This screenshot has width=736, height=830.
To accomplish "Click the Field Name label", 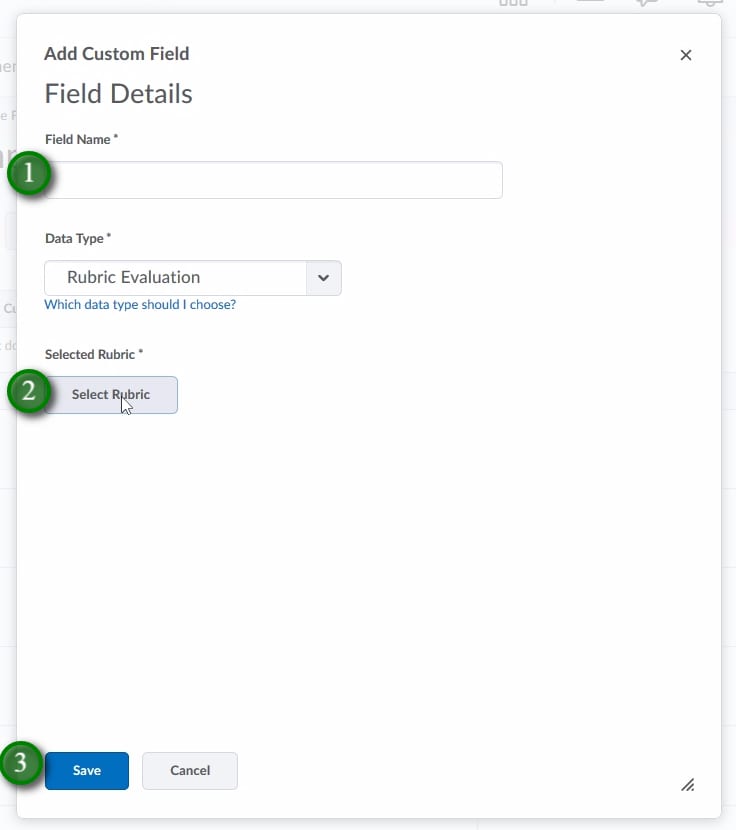I will point(80,140).
